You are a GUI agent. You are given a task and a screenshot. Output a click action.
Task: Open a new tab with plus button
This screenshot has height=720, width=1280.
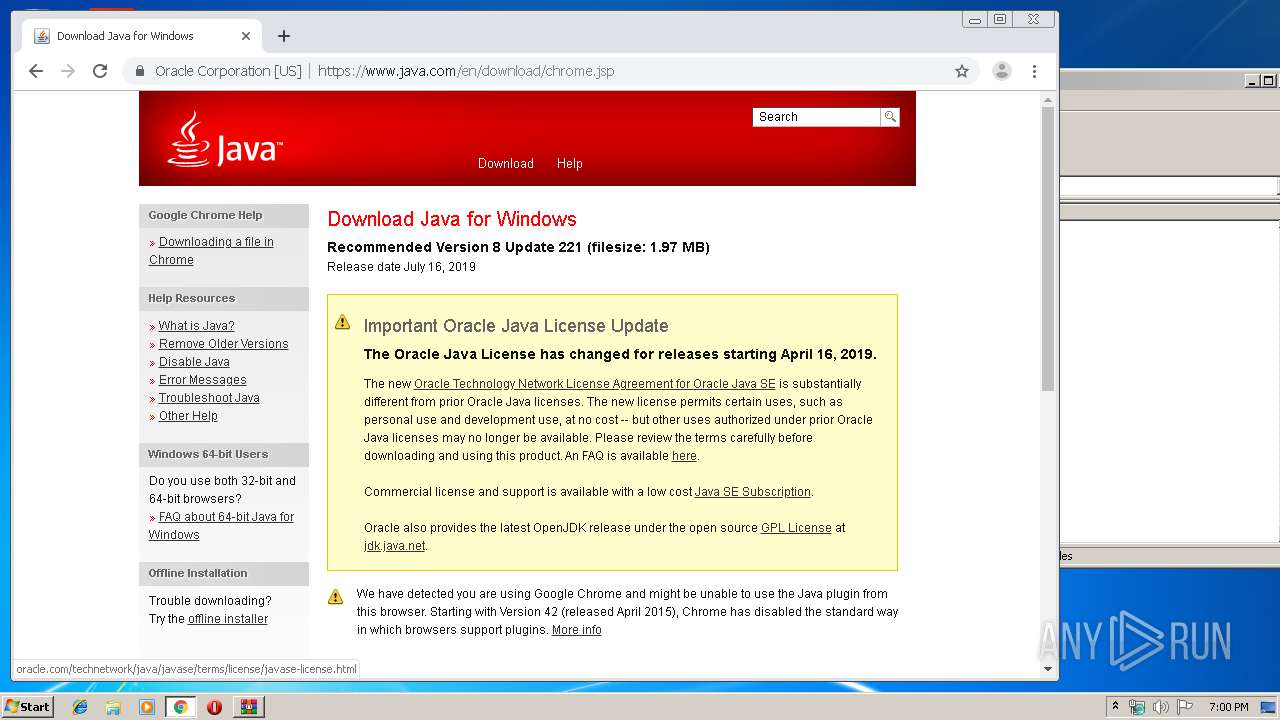pyautogui.click(x=284, y=36)
